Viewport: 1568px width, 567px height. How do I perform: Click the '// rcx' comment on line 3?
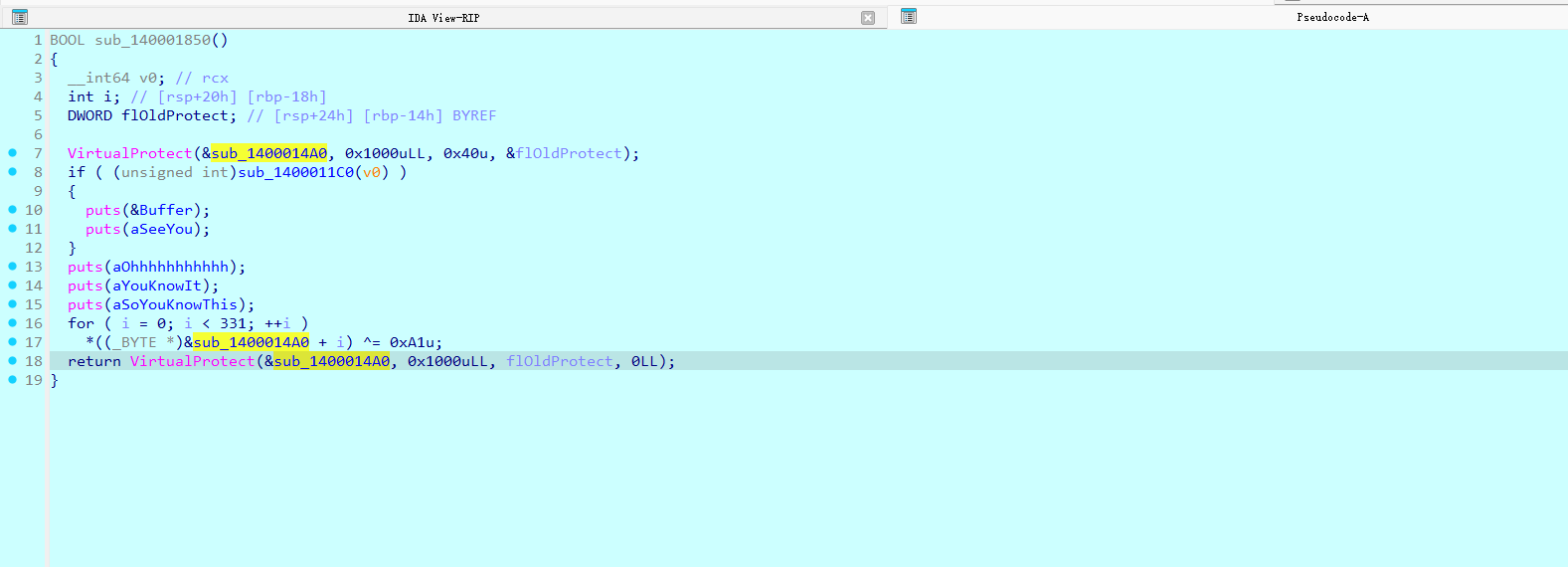coord(202,78)
